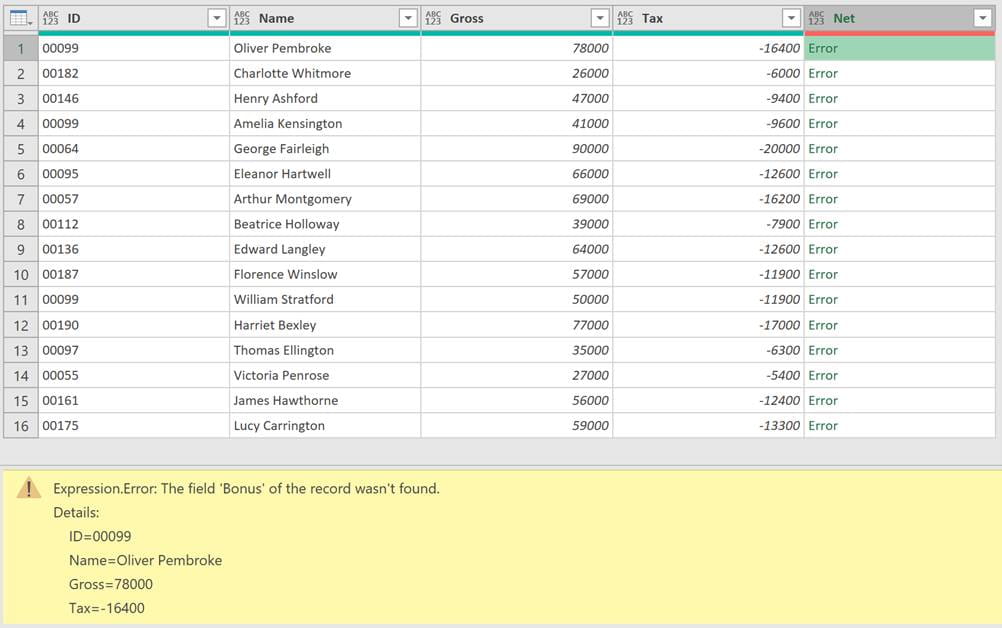Select the name cell Henry Ashford
Viewport: 1002px width, 628px height.
click(x=325, y=98)
